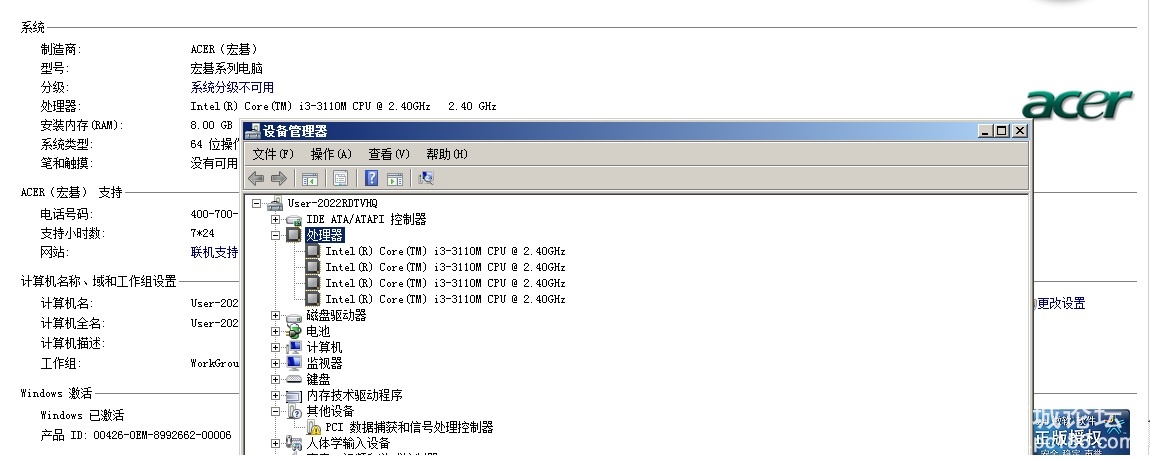Click the manufacturer value ACER（宏碁）
Image resolution: width=1150 pixels, height=460 pixels.
tap(224, 49)
